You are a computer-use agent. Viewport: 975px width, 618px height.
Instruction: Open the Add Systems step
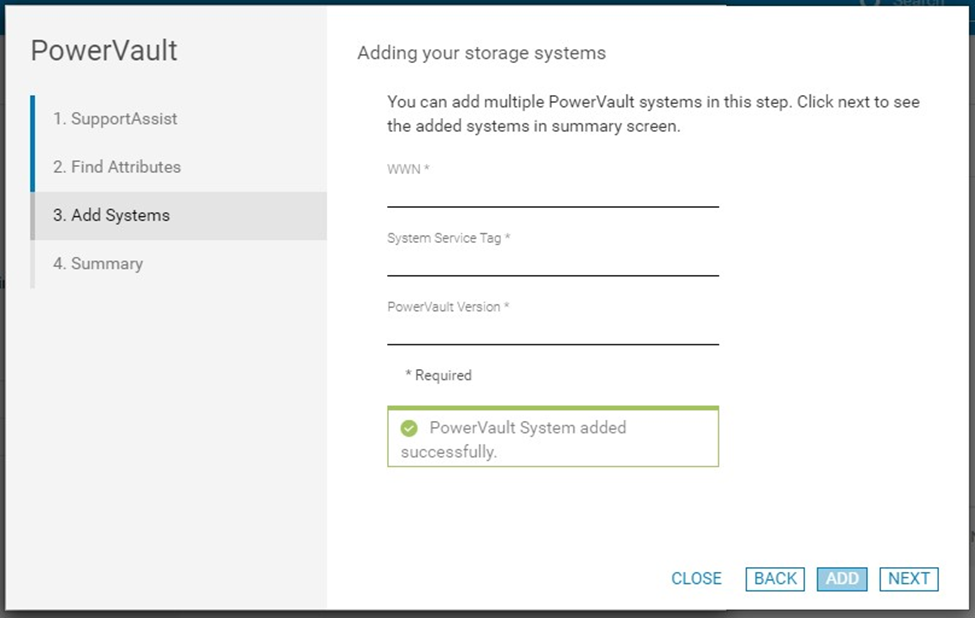pyautogui.click(x=111, y=215)
